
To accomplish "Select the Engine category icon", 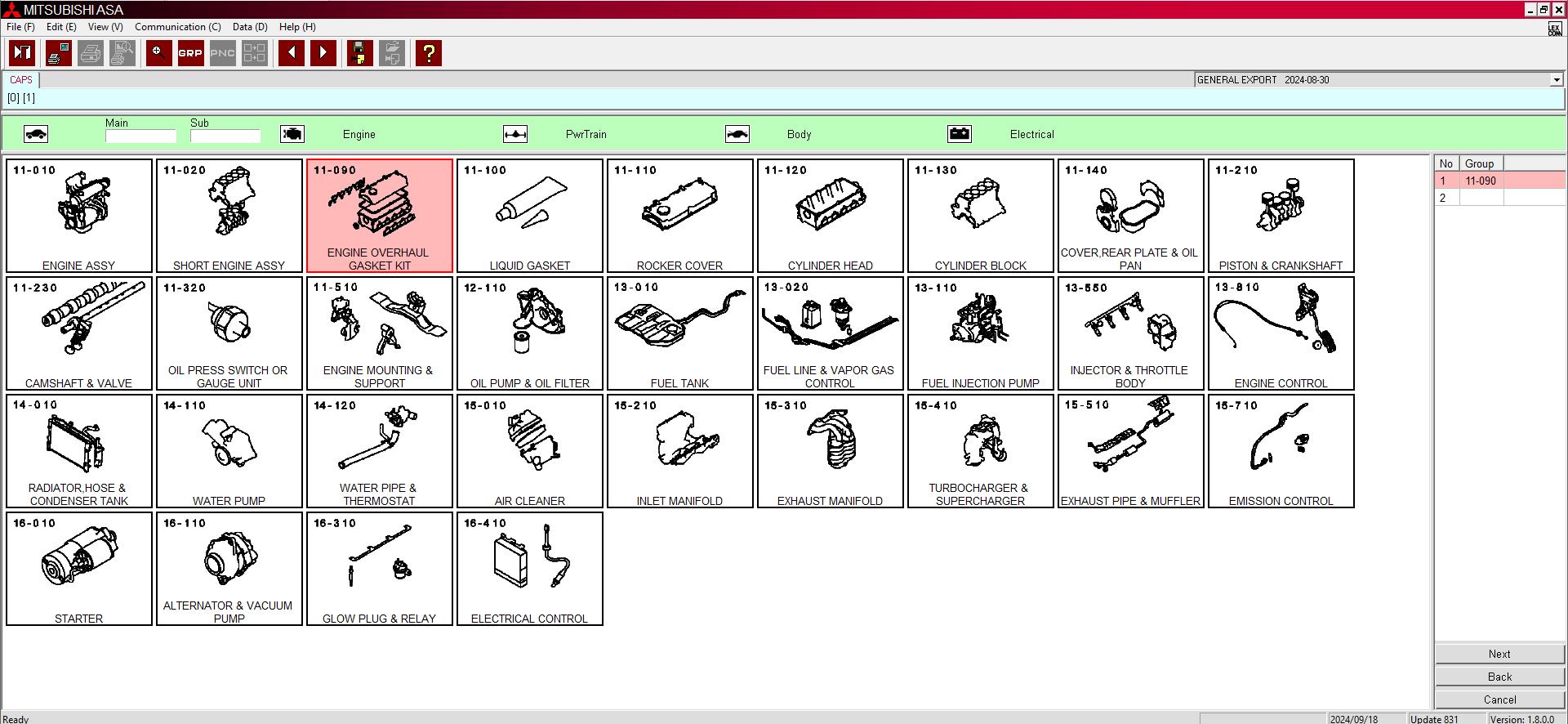I will coord(292,134).
